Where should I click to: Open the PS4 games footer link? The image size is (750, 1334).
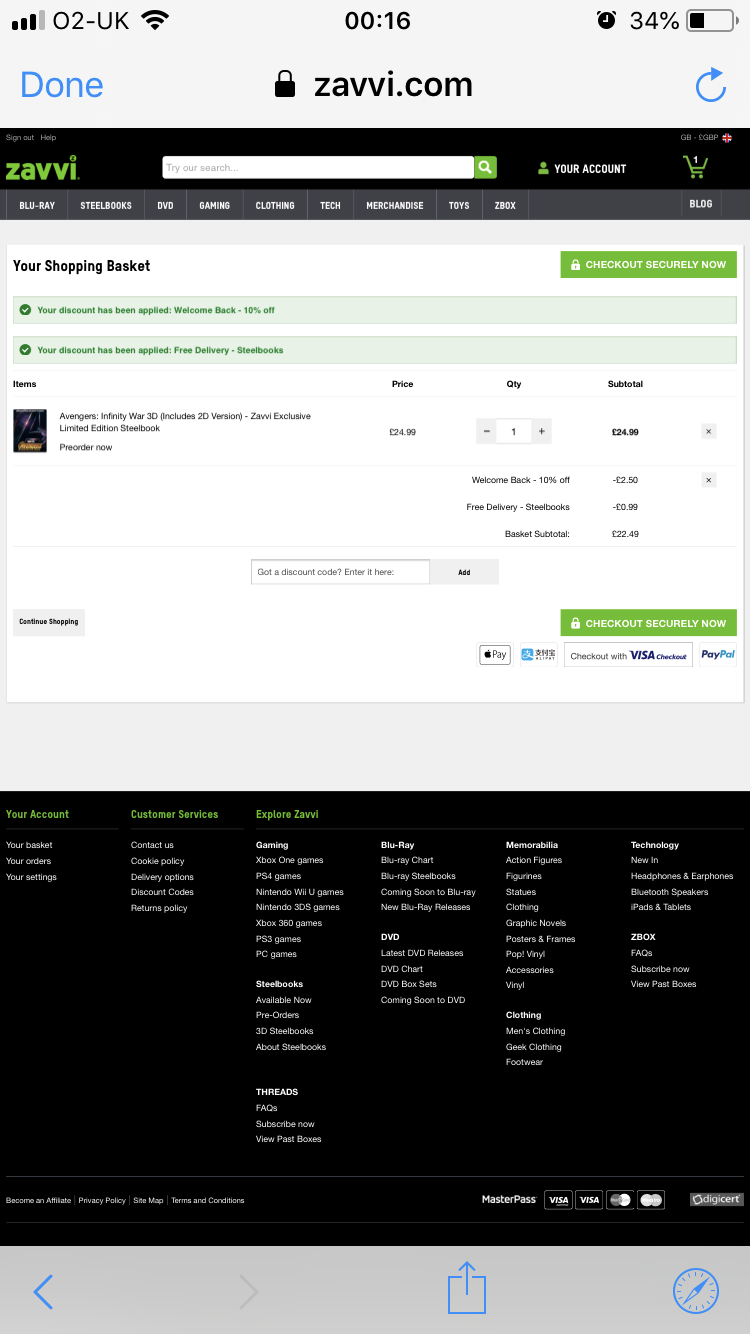[x=278, y=876]
